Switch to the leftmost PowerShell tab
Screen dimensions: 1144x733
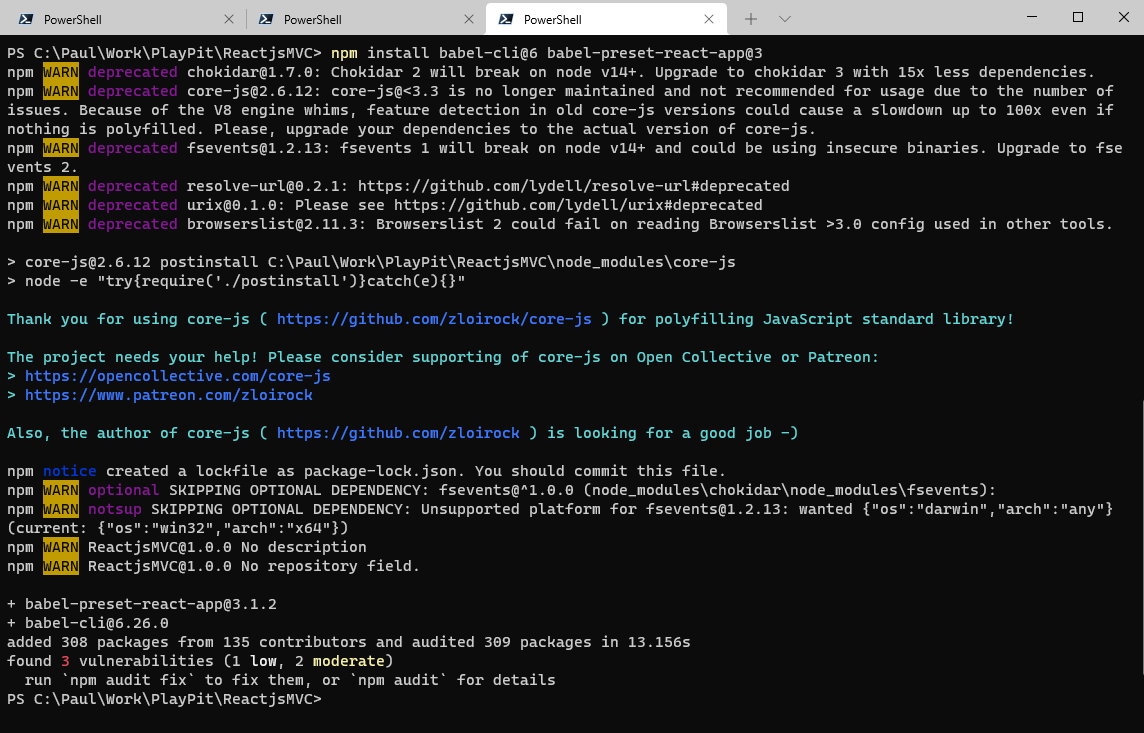[122, 19]
